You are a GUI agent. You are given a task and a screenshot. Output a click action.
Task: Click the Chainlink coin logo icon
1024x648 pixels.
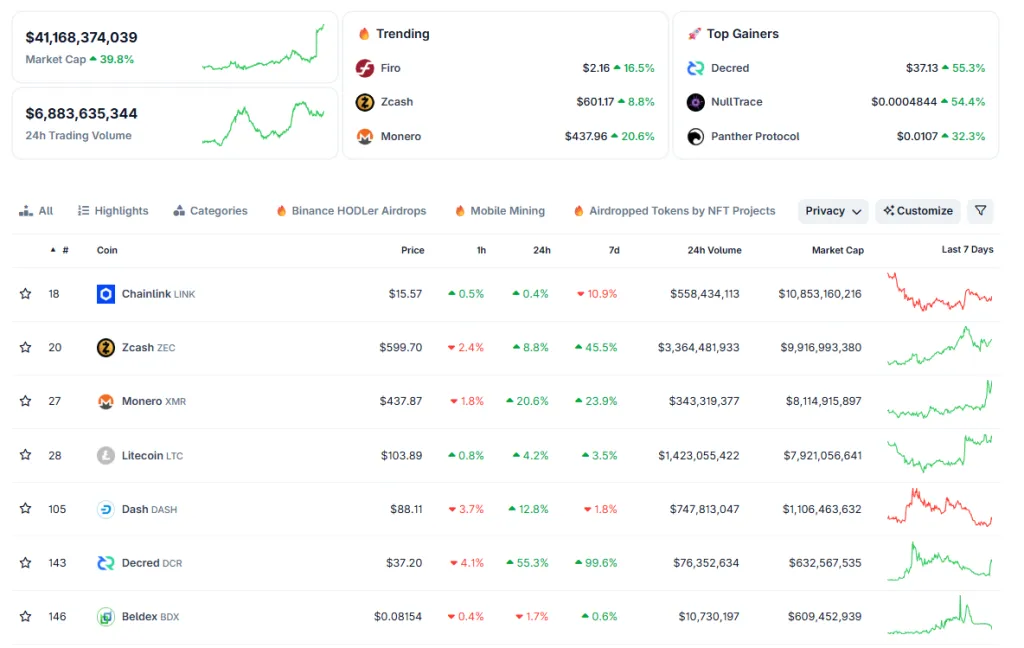click(106, 294)
